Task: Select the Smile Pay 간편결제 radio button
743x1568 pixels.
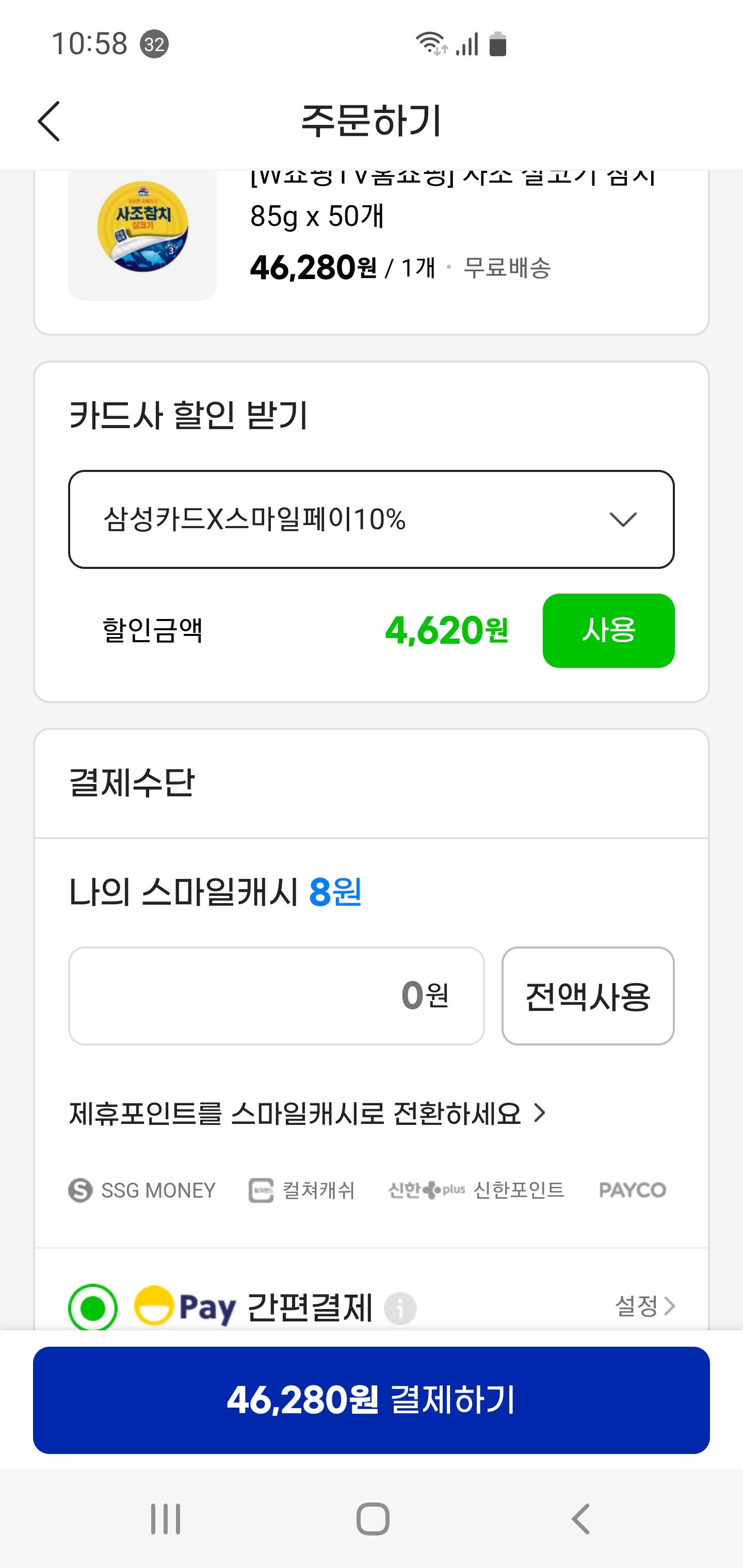Action: click(x=92, y=1308)
